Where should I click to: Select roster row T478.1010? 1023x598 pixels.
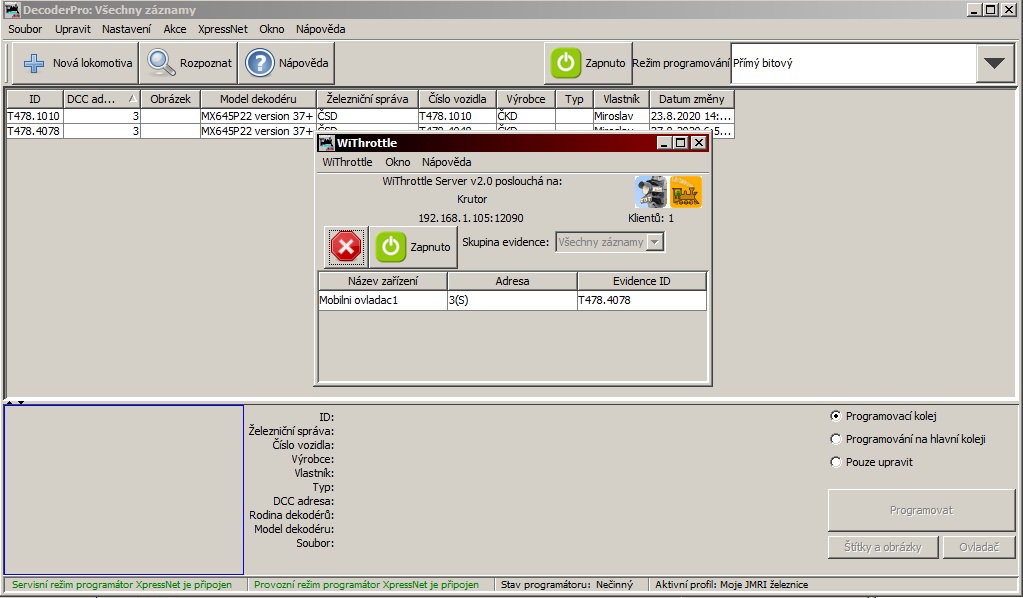370,116
